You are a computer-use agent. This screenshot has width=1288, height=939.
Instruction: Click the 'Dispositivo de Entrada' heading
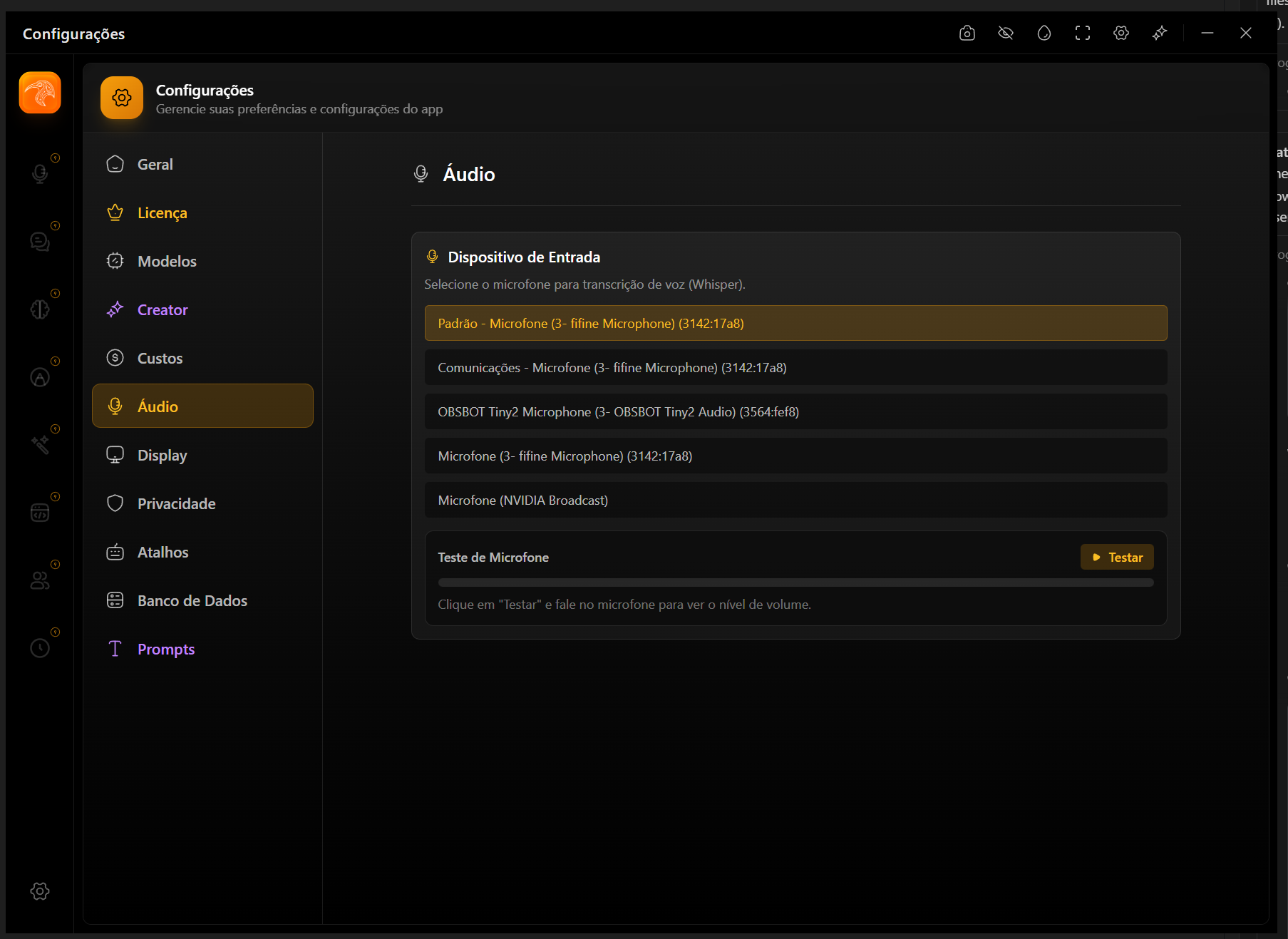[524, 257]
